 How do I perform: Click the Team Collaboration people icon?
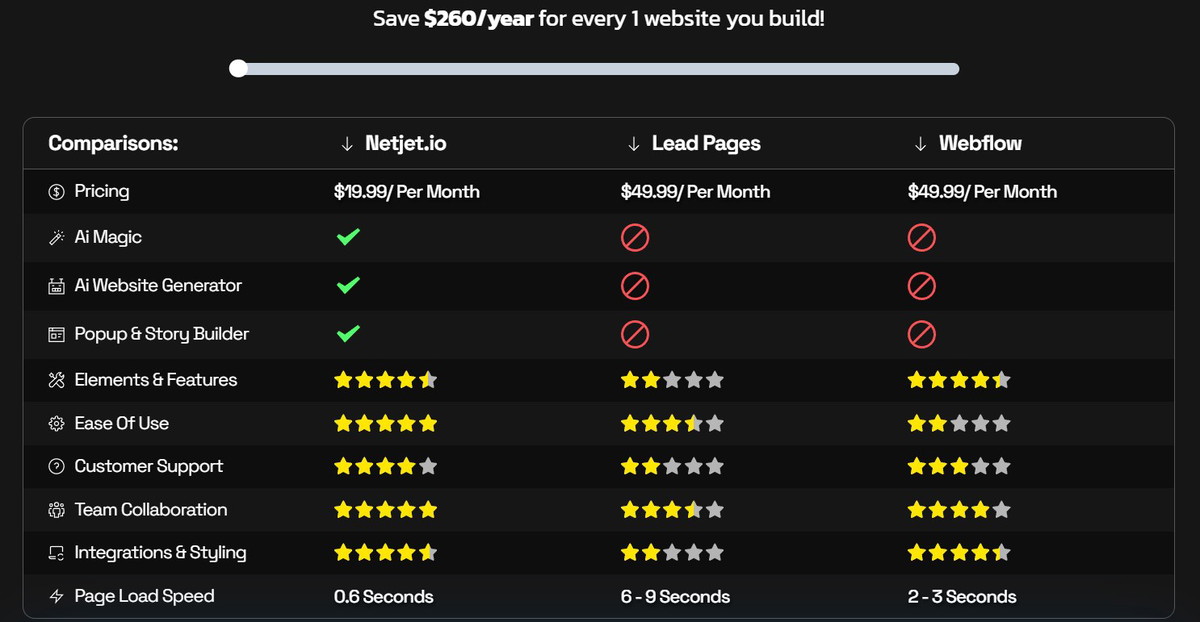click(56, 510)
